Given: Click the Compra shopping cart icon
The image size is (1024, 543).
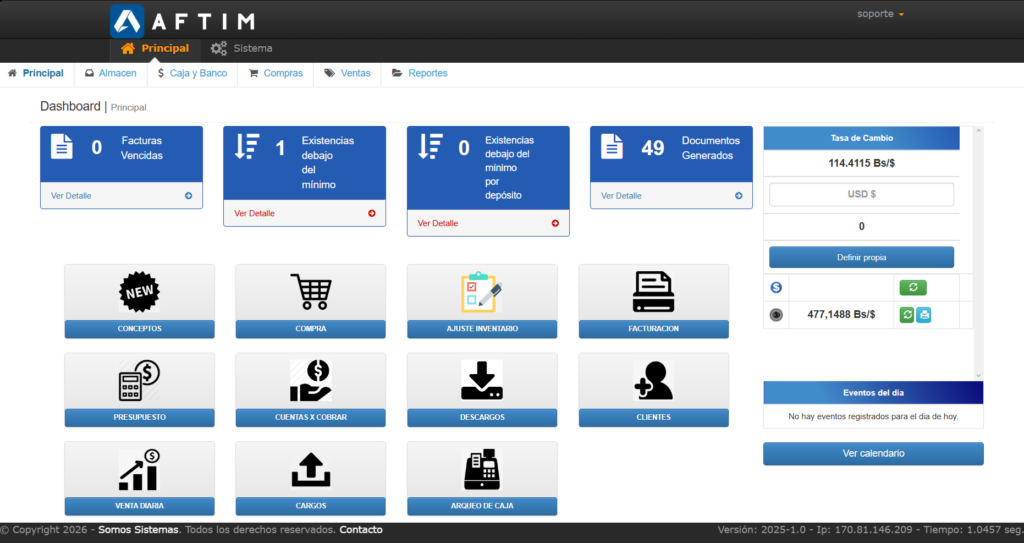Looking at the screenshot, I should (x=310, y=292).
